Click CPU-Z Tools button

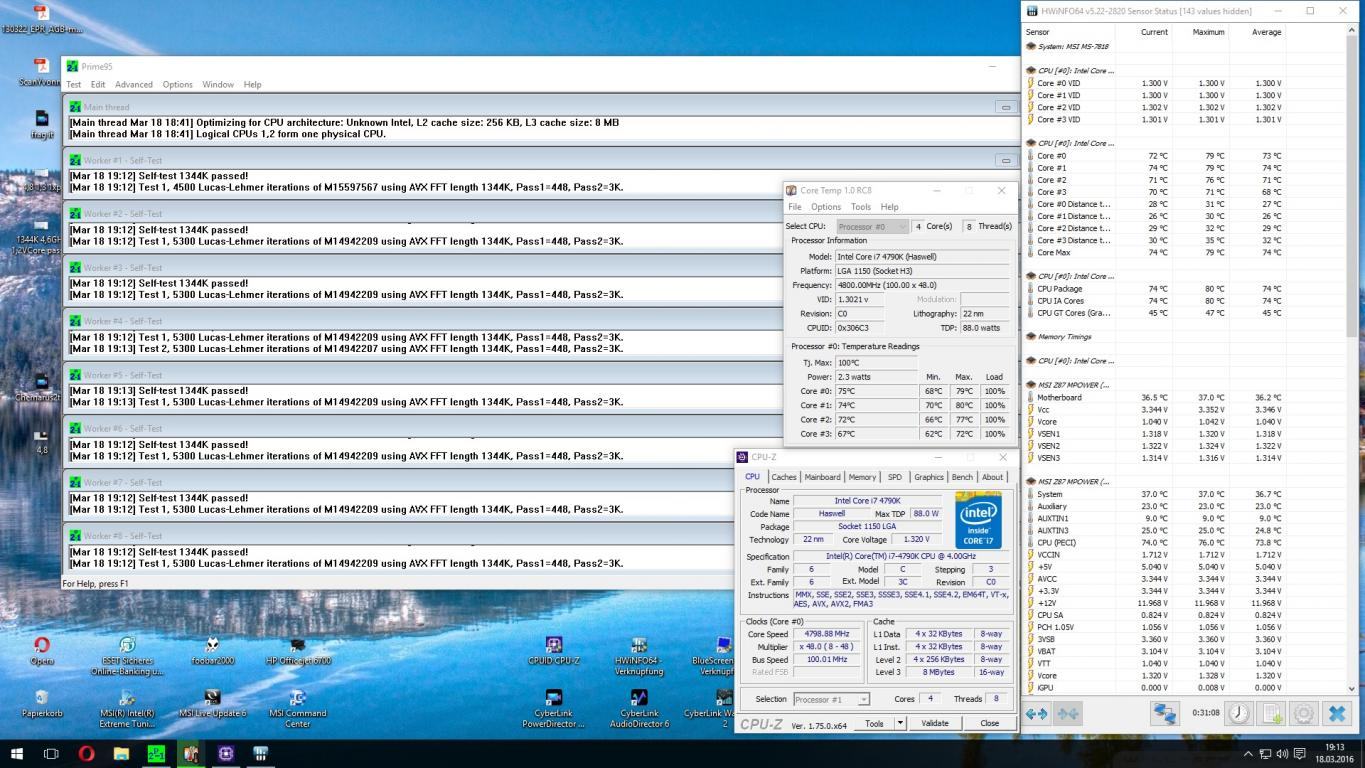pos(874,723)
